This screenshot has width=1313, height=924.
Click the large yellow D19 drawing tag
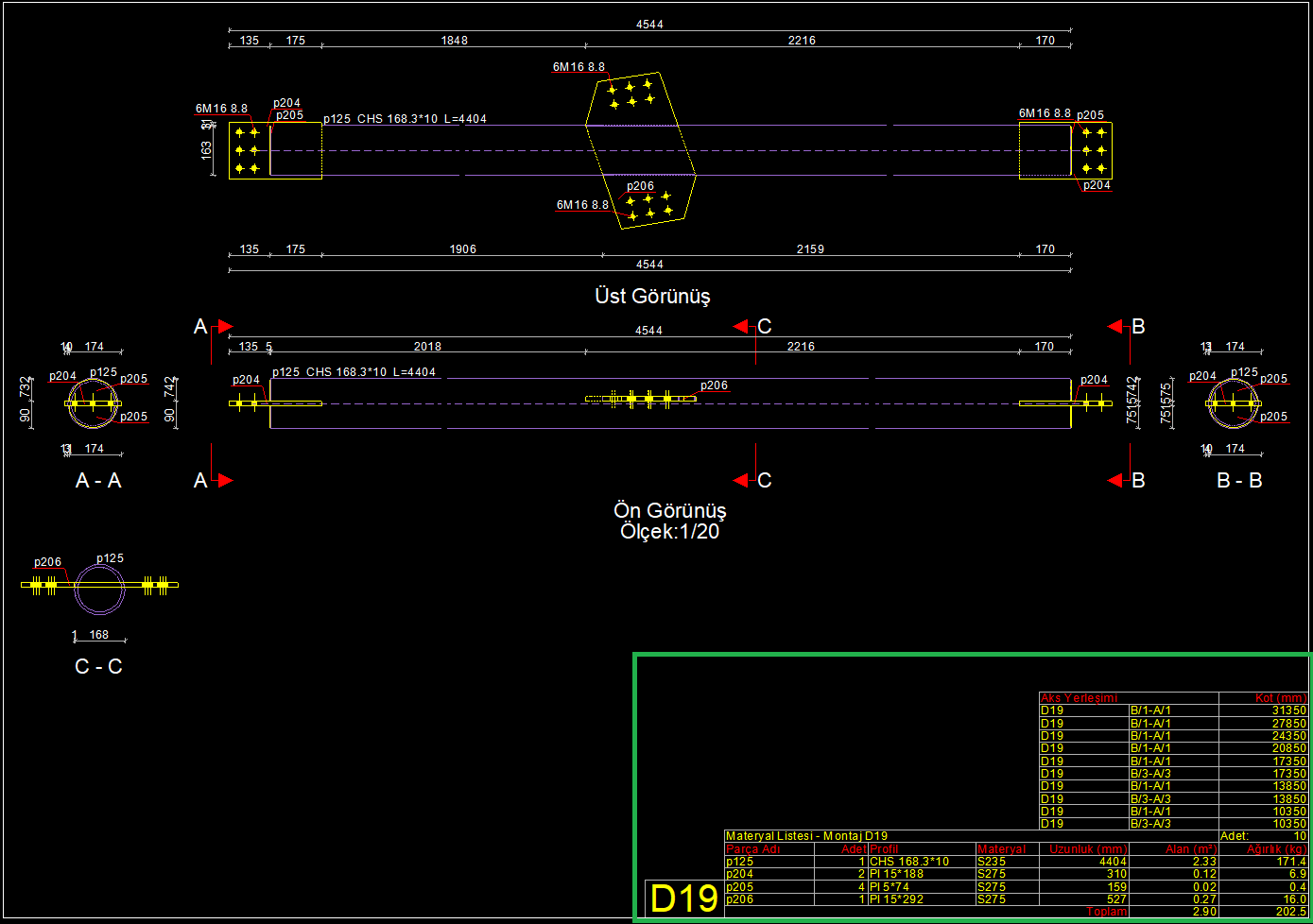(683, 899)
